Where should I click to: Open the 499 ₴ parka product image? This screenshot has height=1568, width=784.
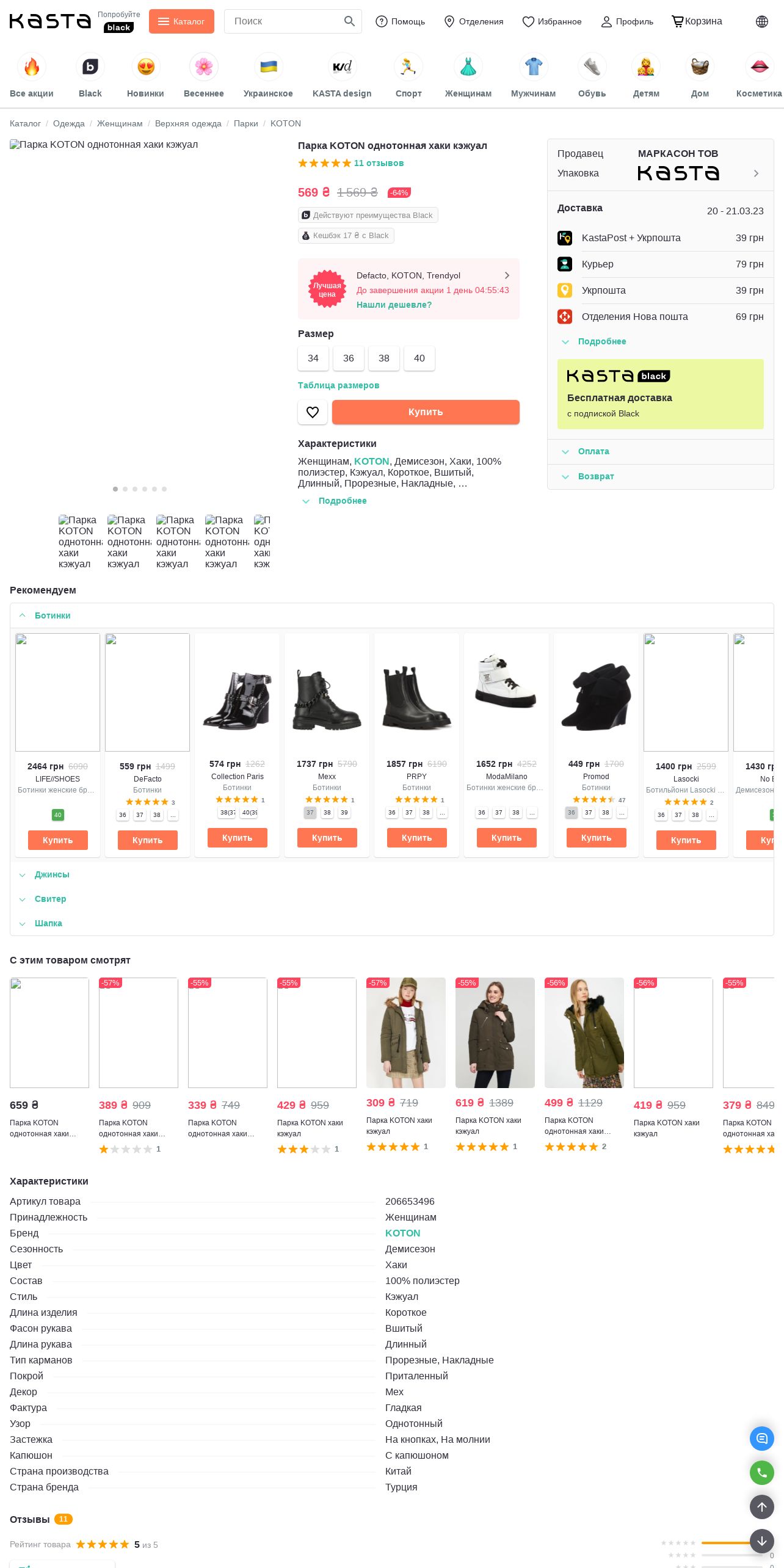click(x=584, y=1033)
